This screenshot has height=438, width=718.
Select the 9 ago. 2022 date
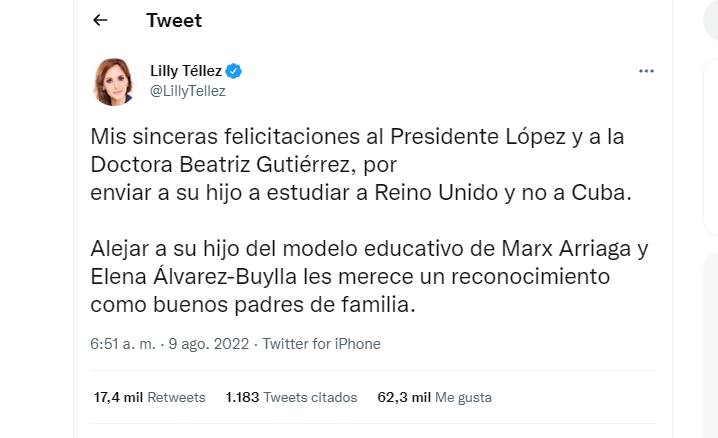[x=209, y=344]
